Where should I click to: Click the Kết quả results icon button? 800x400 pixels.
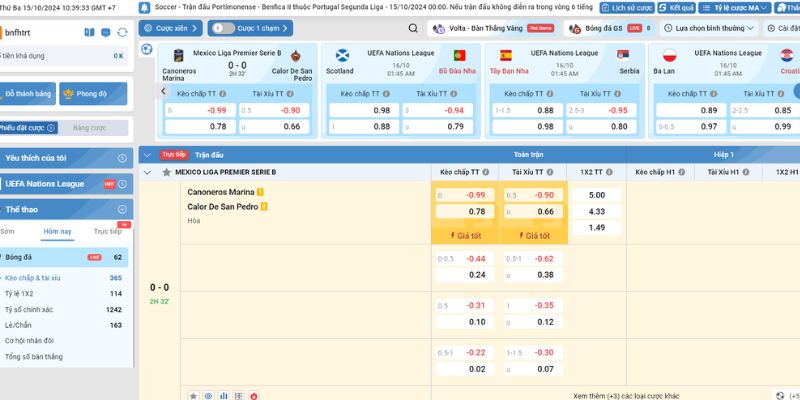pyautogui.click(x=677, y=8)
